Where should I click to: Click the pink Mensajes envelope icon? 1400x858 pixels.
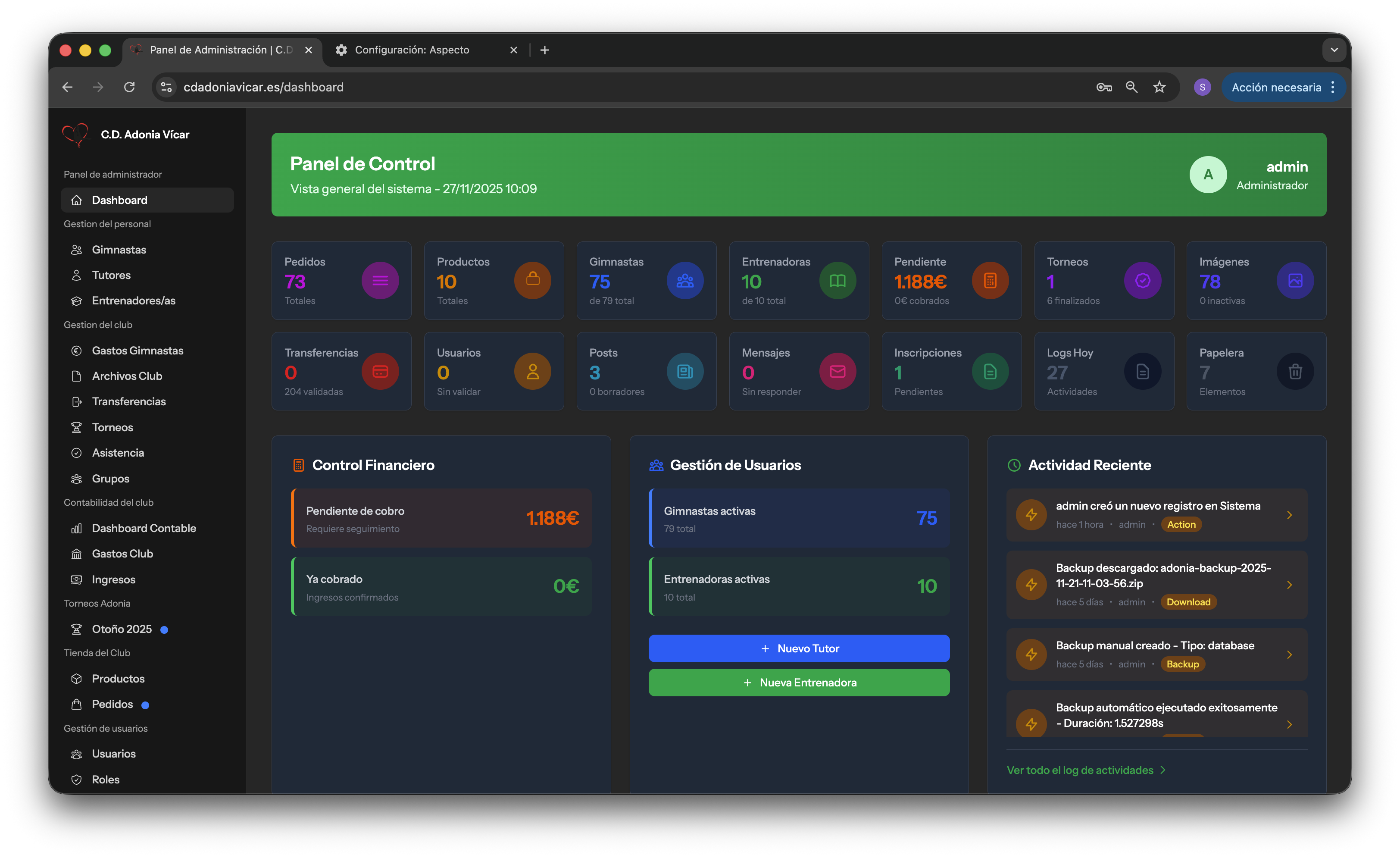(837, 372)
